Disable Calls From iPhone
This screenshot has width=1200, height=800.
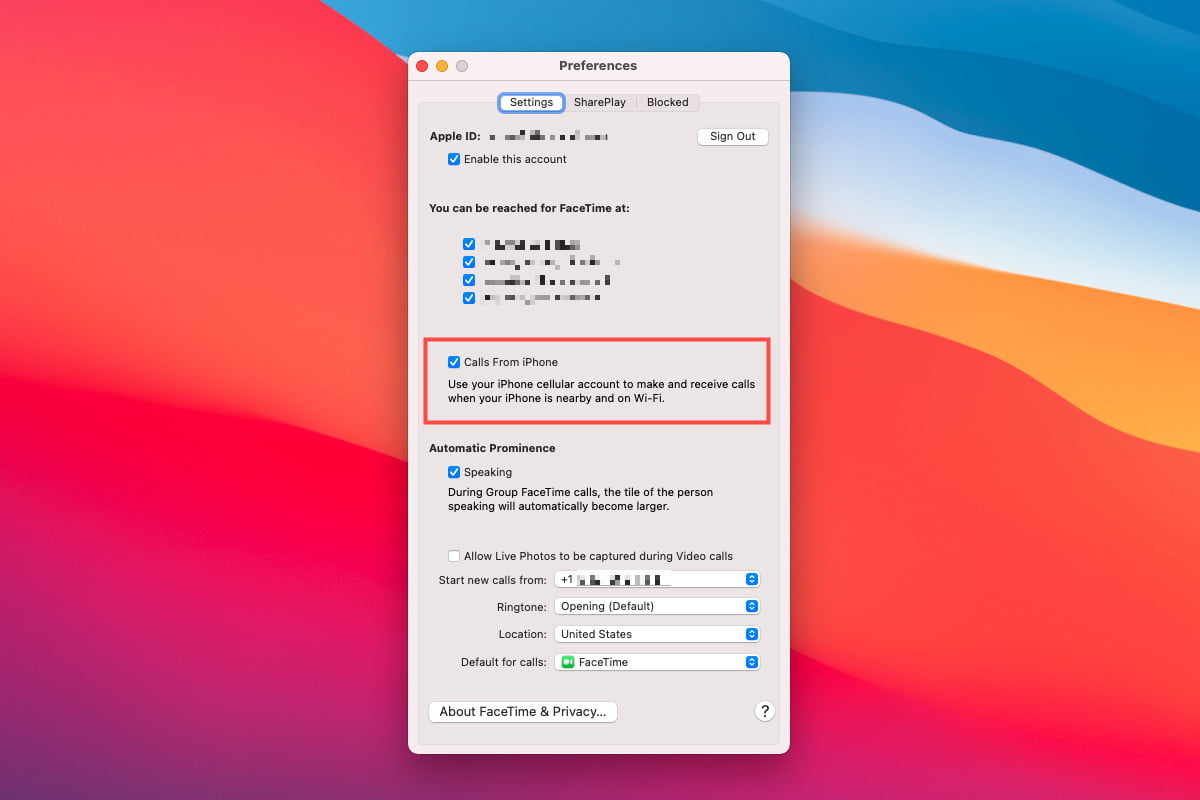click(x=454, y=361)
